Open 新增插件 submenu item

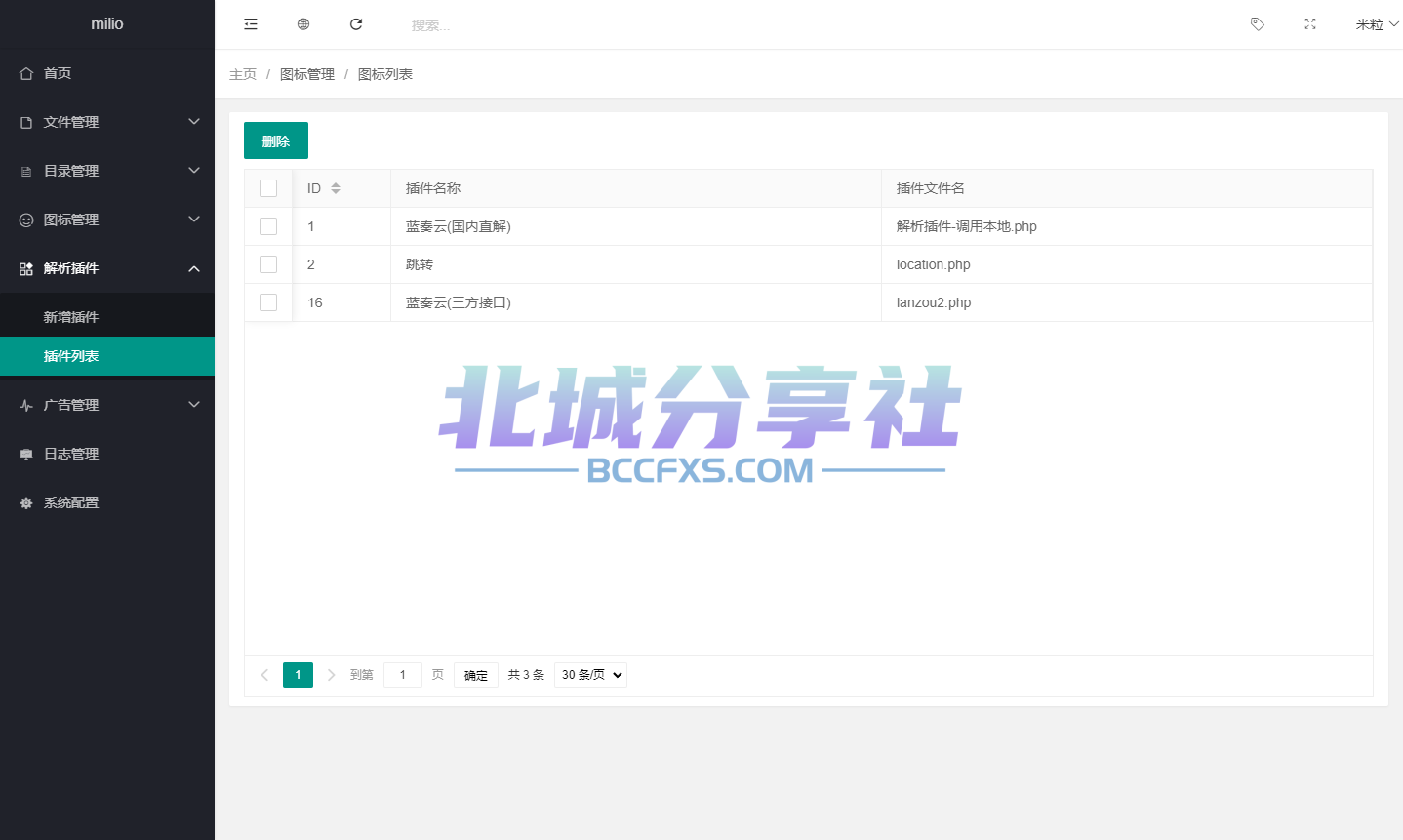coord(107,317)
